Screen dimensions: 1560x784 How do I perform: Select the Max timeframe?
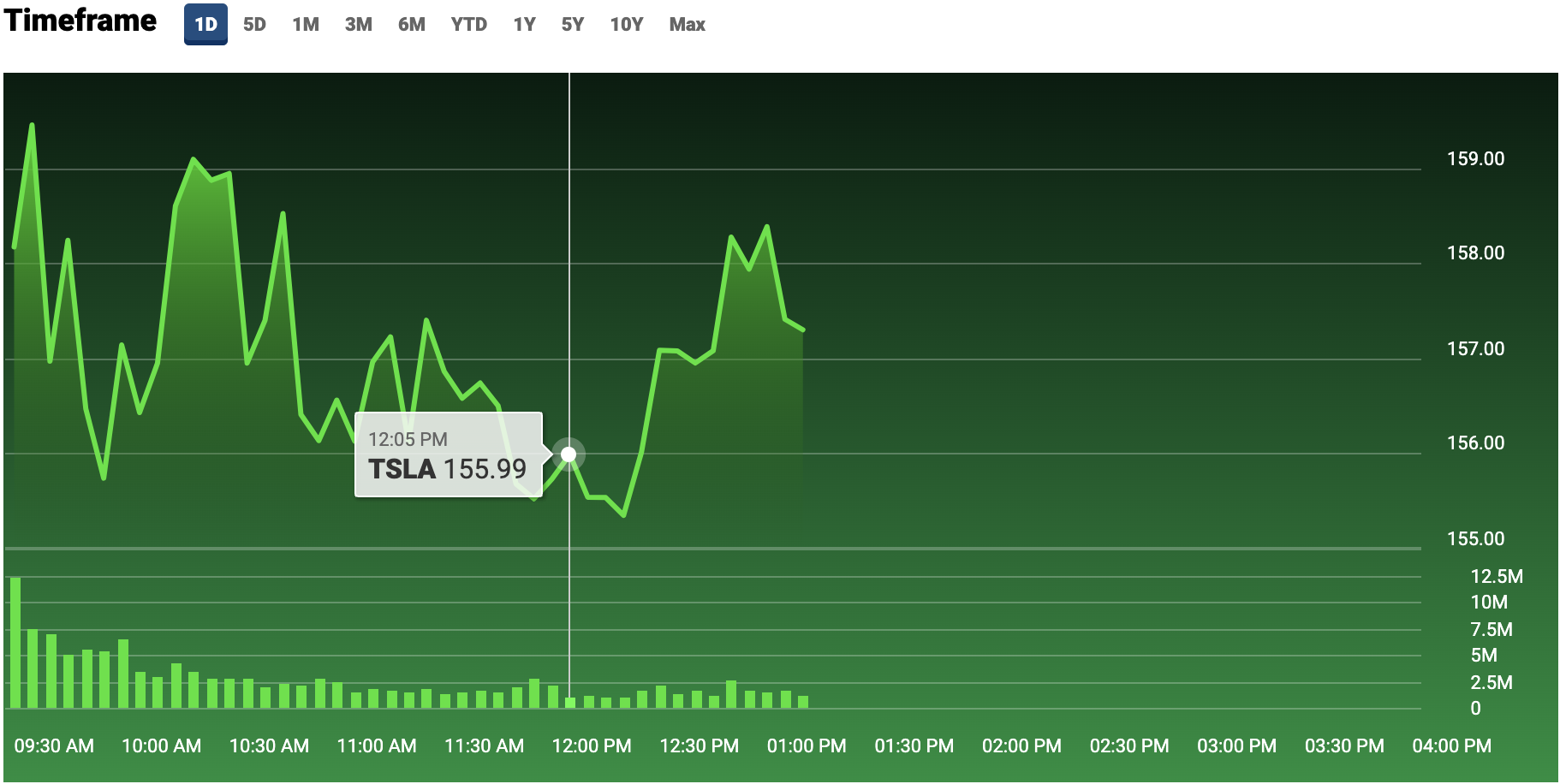(x=686, y=24)
